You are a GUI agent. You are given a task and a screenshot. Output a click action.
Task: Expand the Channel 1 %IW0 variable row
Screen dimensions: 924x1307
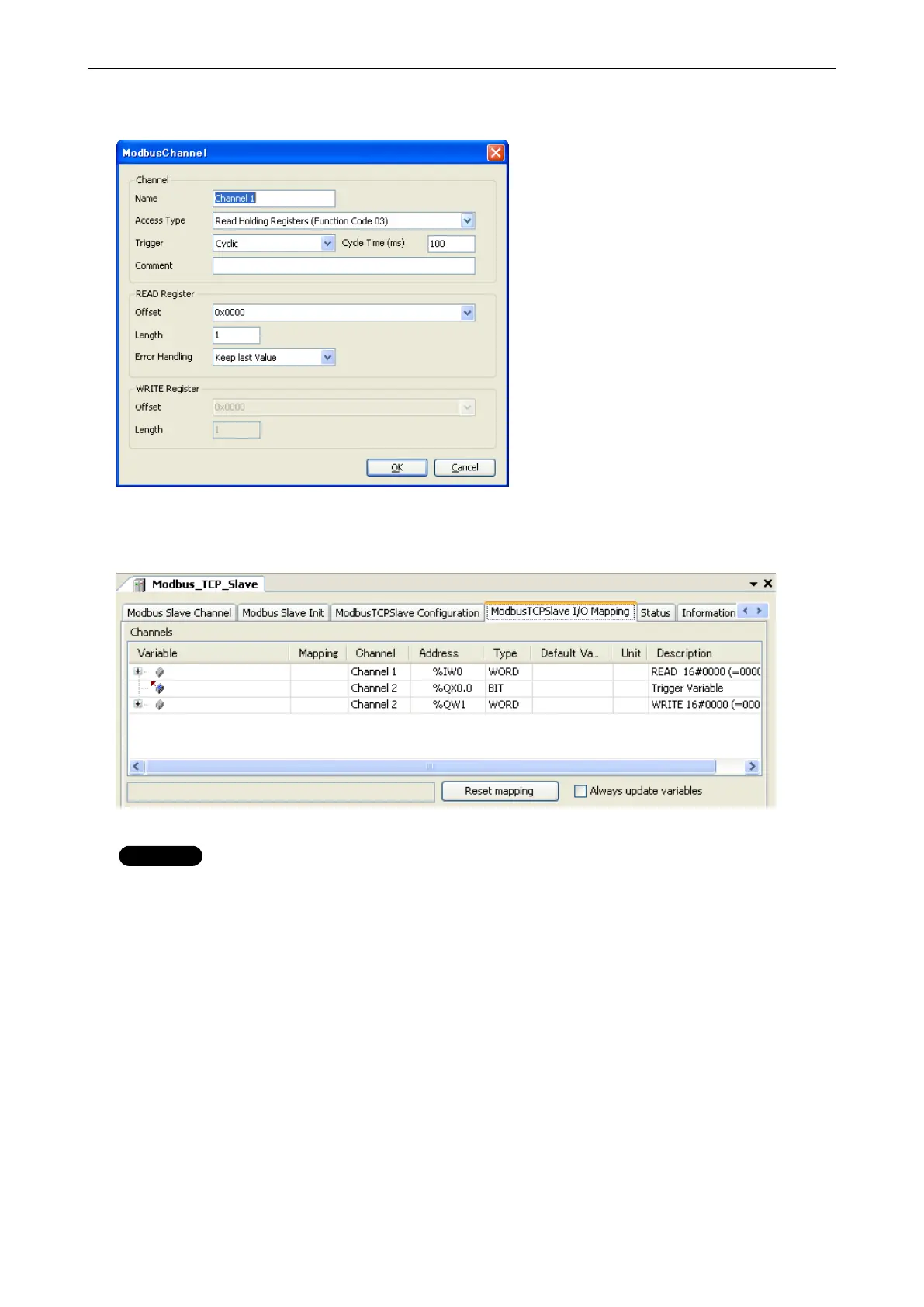coord(138,672)
